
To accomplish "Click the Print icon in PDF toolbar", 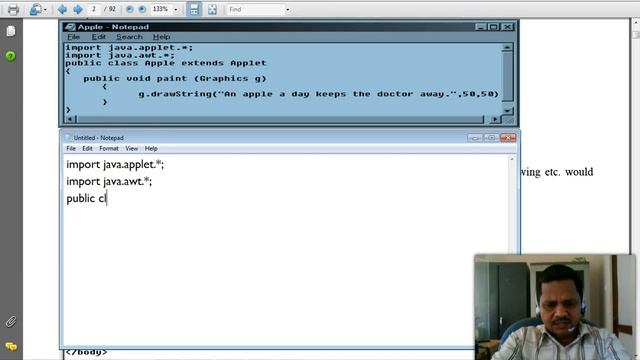I will pyautogui.click(x=13, y=9).
